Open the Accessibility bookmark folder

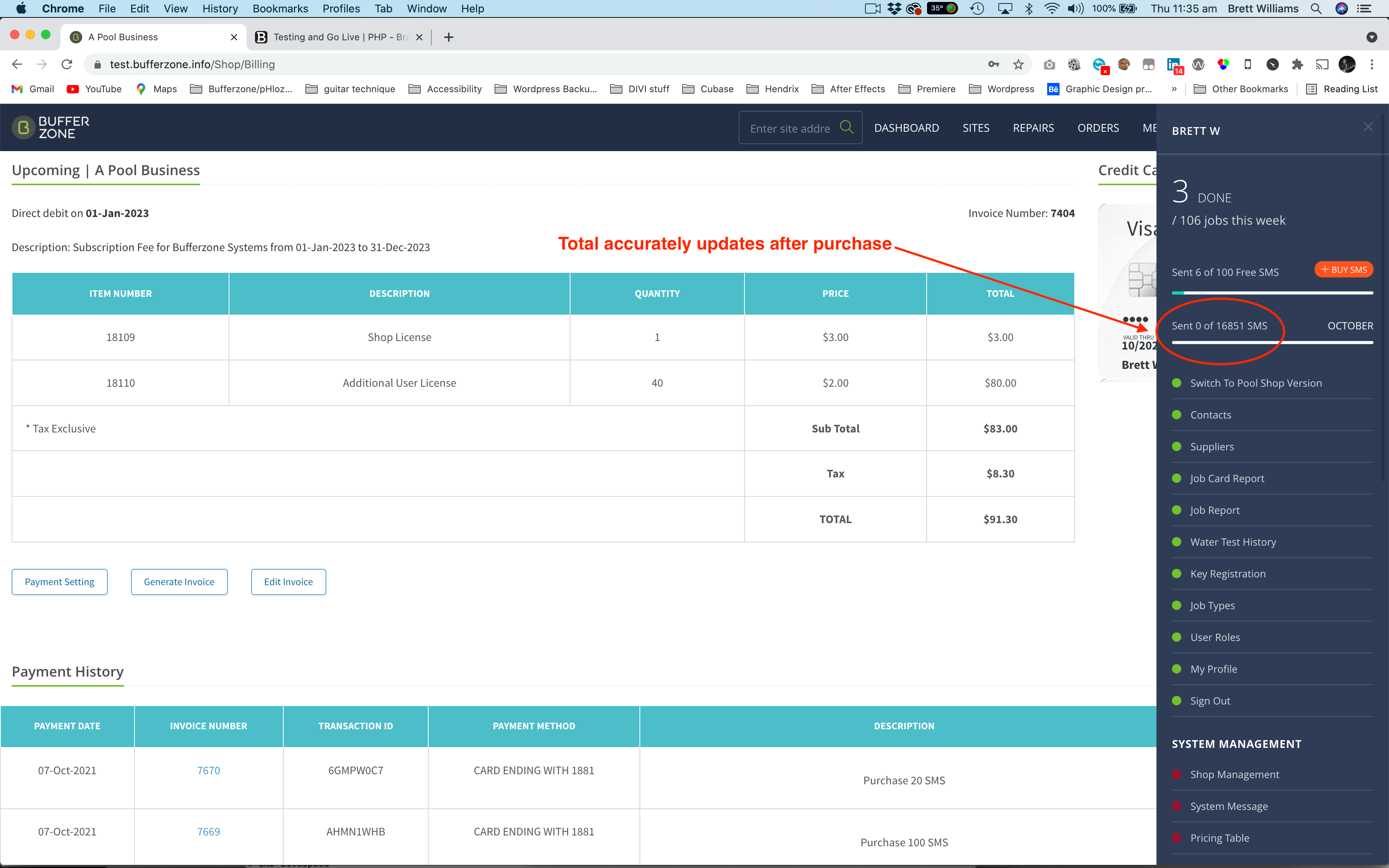point(445,89)
